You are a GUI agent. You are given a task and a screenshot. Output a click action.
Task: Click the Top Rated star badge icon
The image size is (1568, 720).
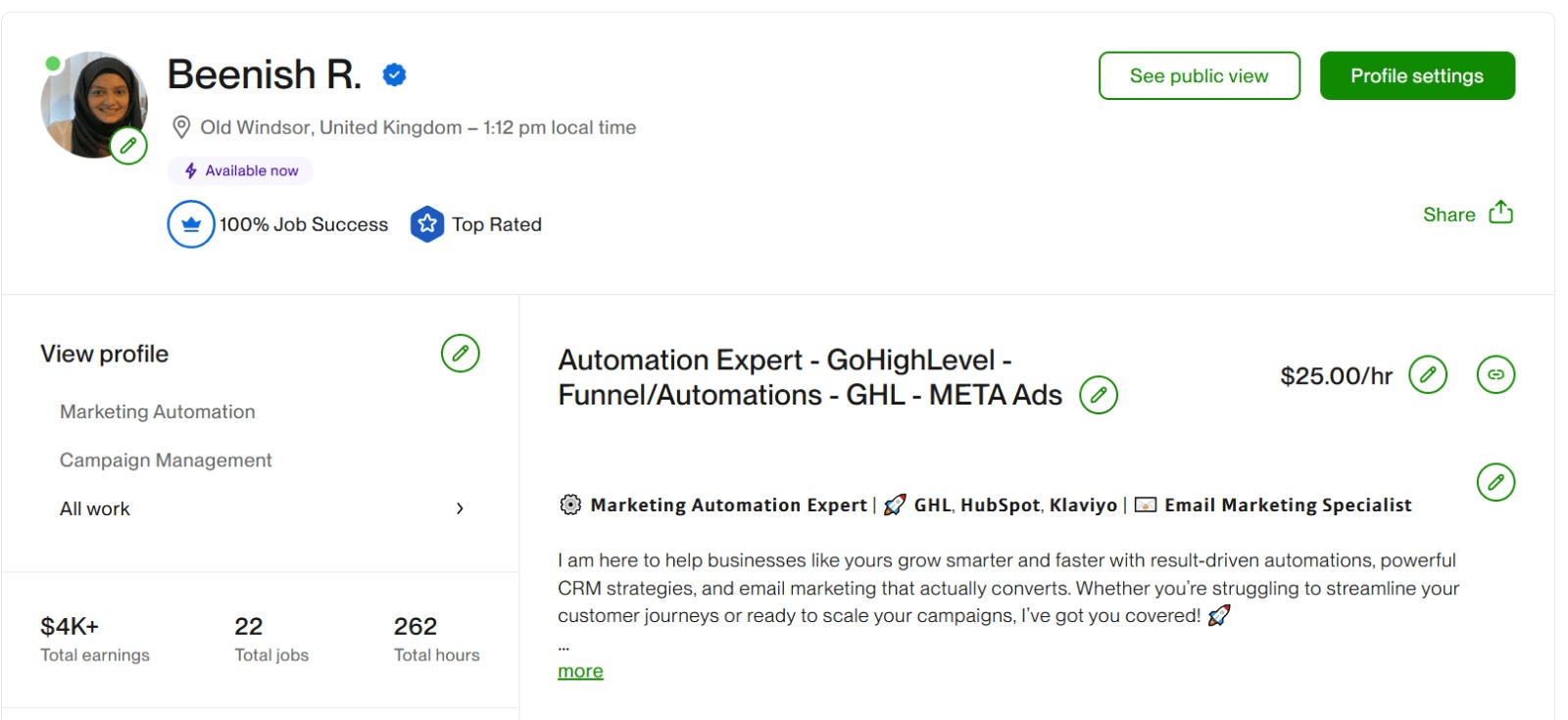point(427,224)
